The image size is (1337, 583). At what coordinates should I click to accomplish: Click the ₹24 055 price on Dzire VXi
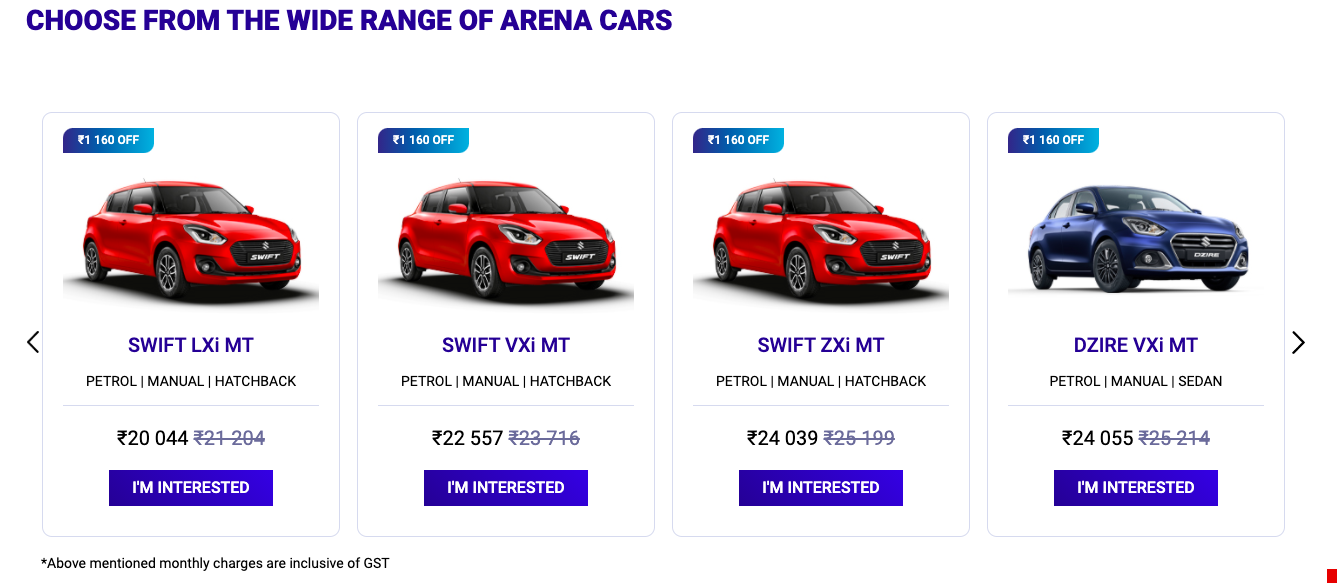coord(1098,438)
